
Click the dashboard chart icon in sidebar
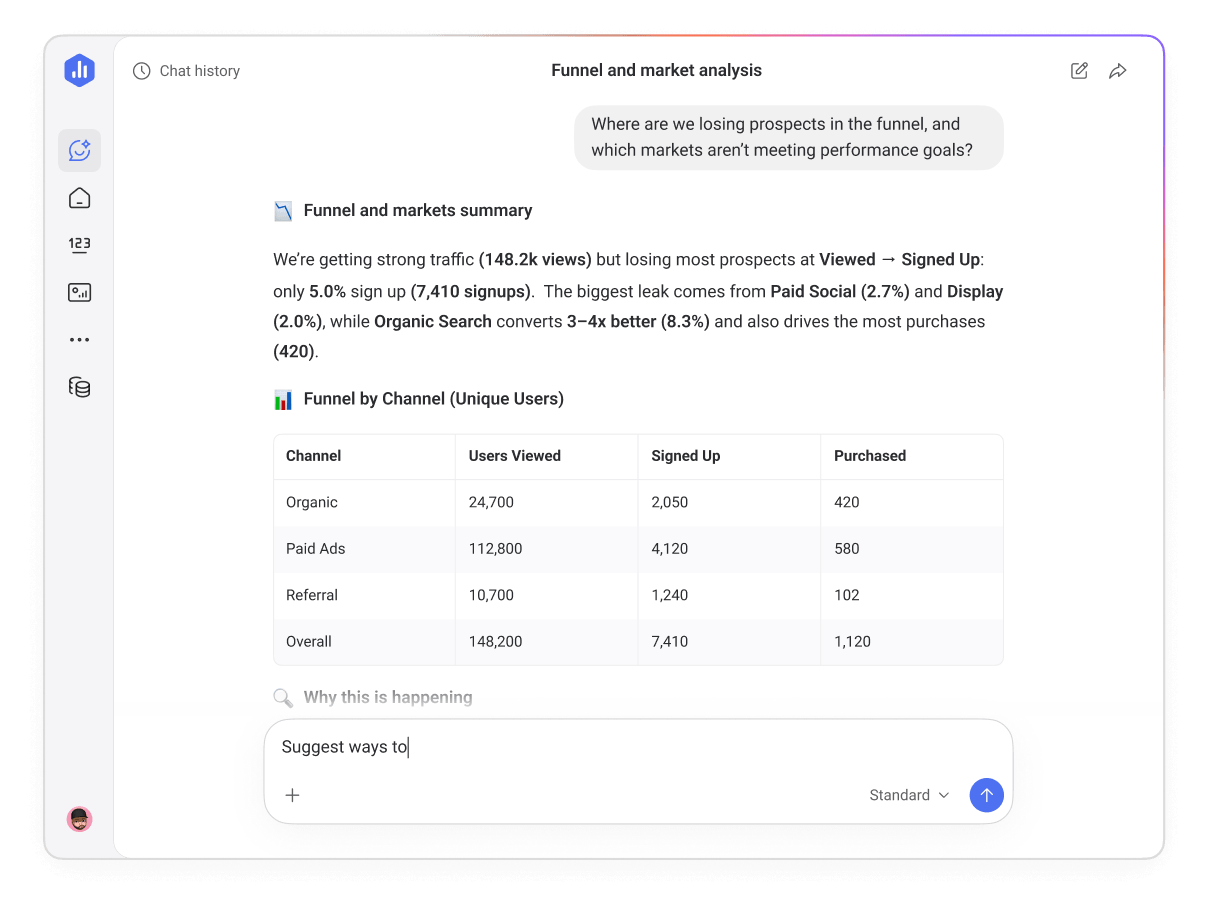79,292
